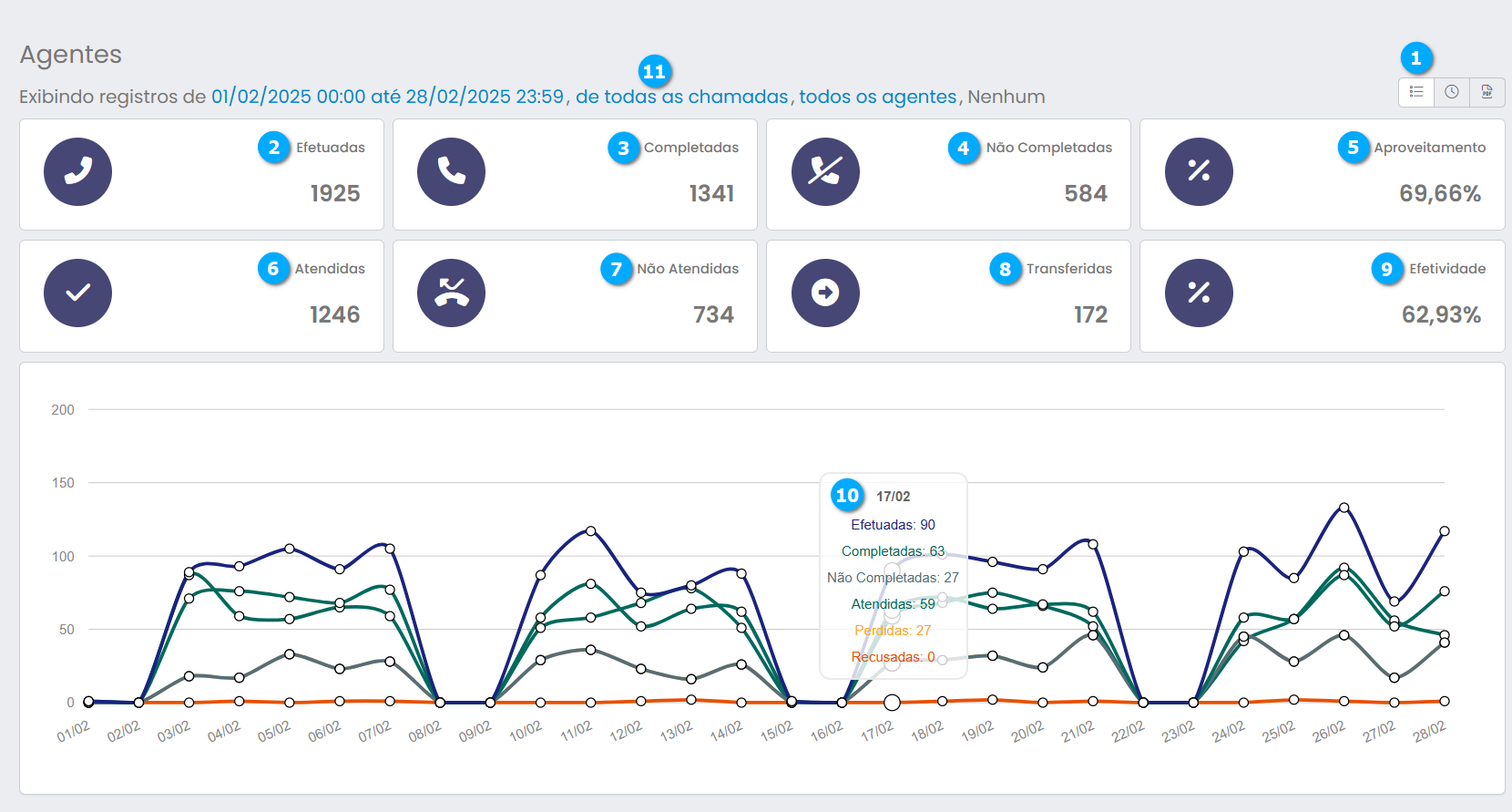Click the 'de todas as chamadas' filter
1512x812 pixels.
(x=681, y=97)
